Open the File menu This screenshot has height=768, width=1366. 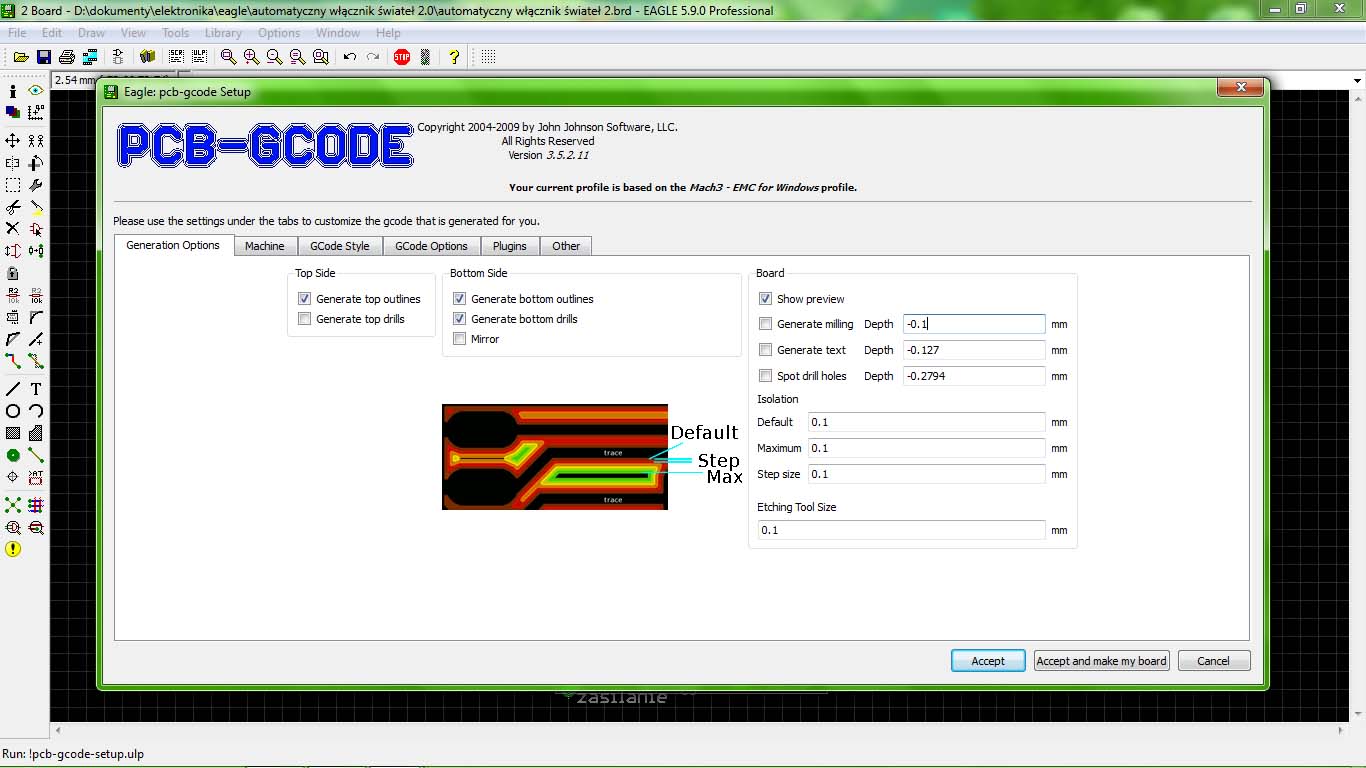[x=17, y=33]
